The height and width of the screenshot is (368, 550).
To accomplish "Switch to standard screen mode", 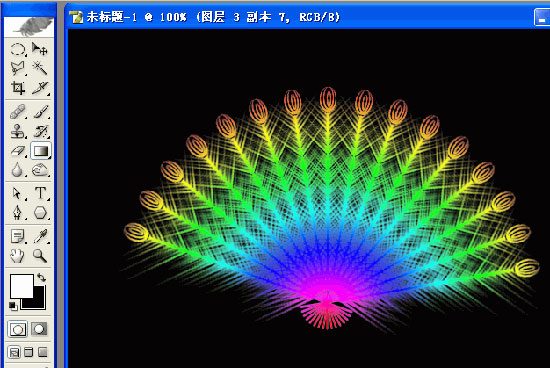I will (14, 352).
